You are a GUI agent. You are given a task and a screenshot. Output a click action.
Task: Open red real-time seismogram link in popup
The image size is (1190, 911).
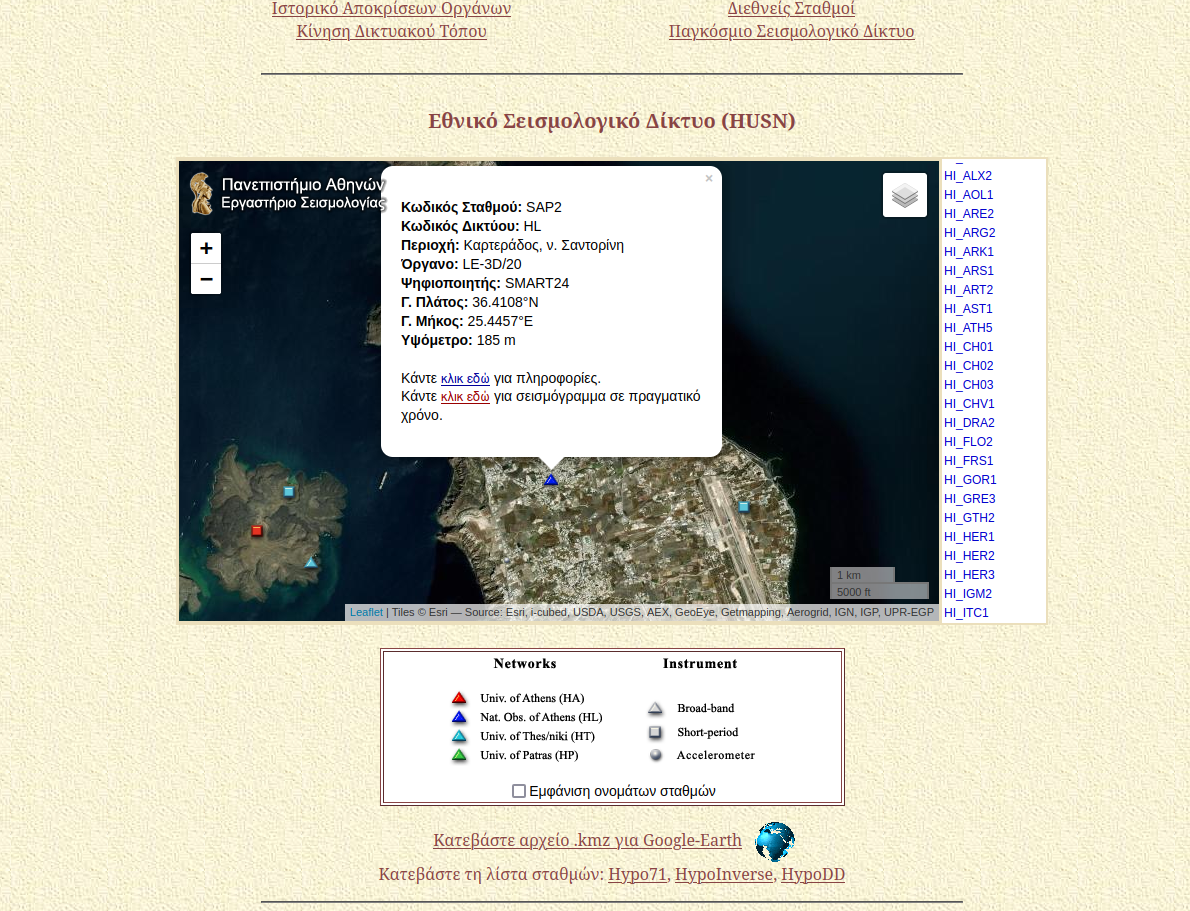tap(465, 396)
